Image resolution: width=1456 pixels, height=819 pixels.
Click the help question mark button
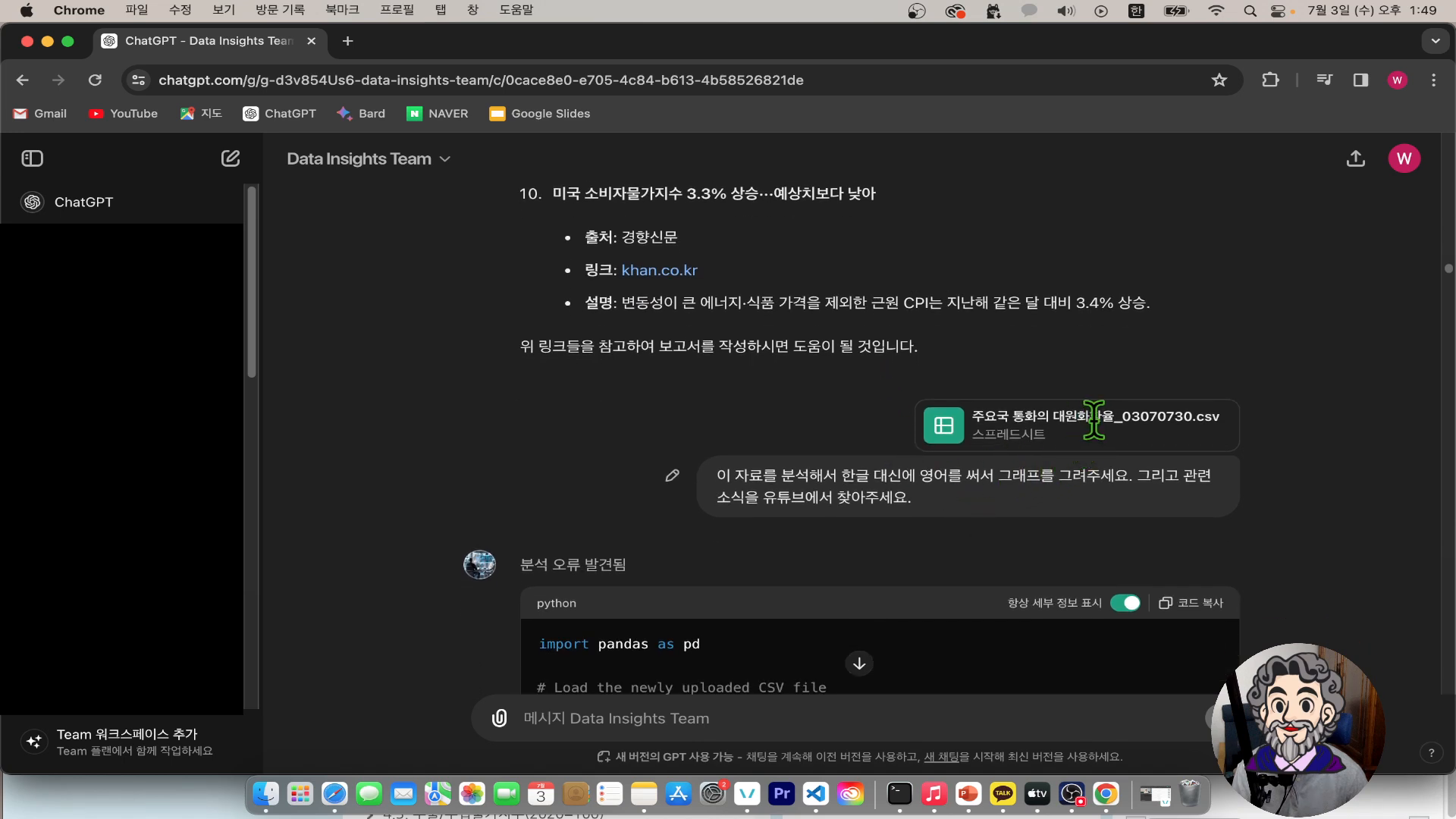click(1431, 753)
